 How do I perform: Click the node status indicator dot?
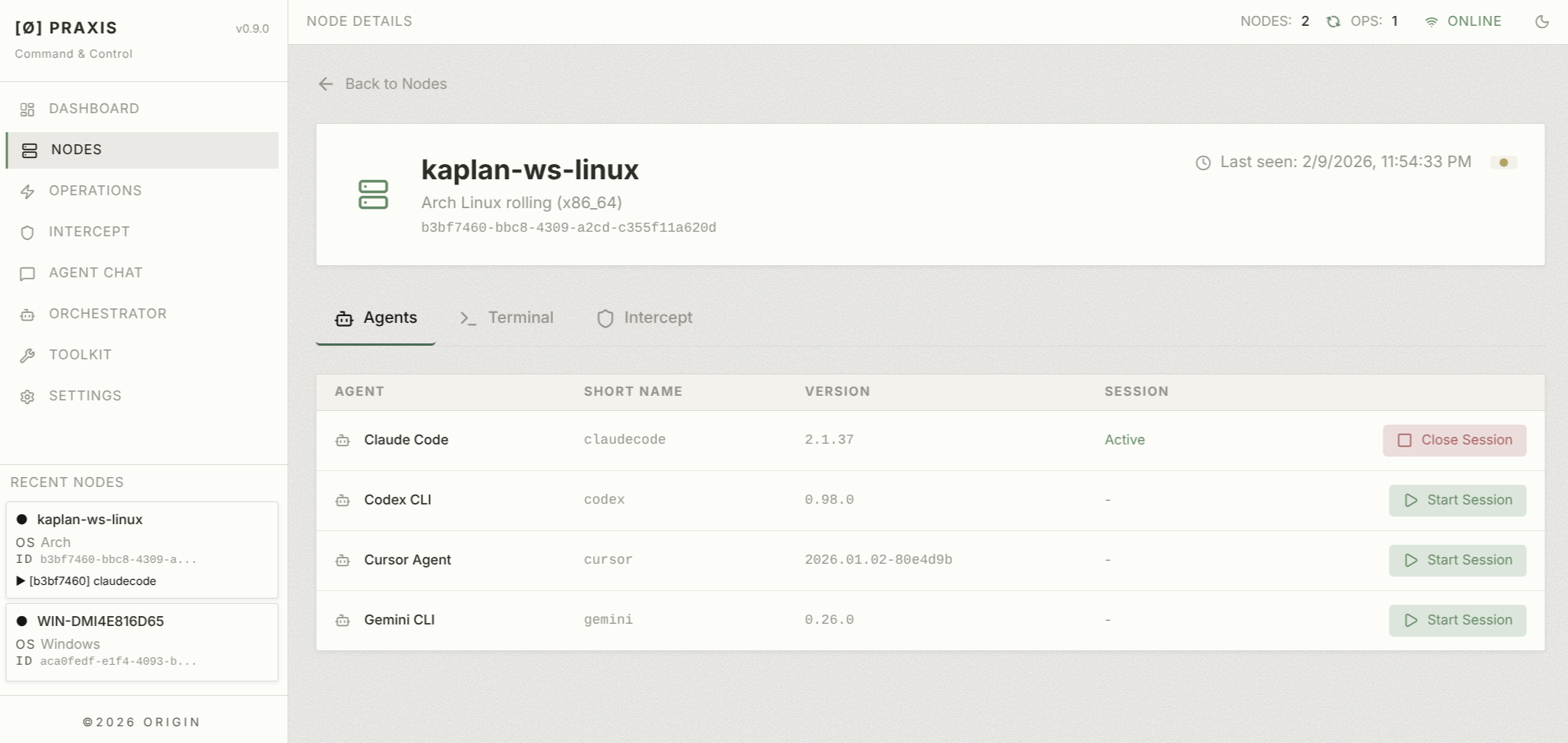pos(1503,163)
